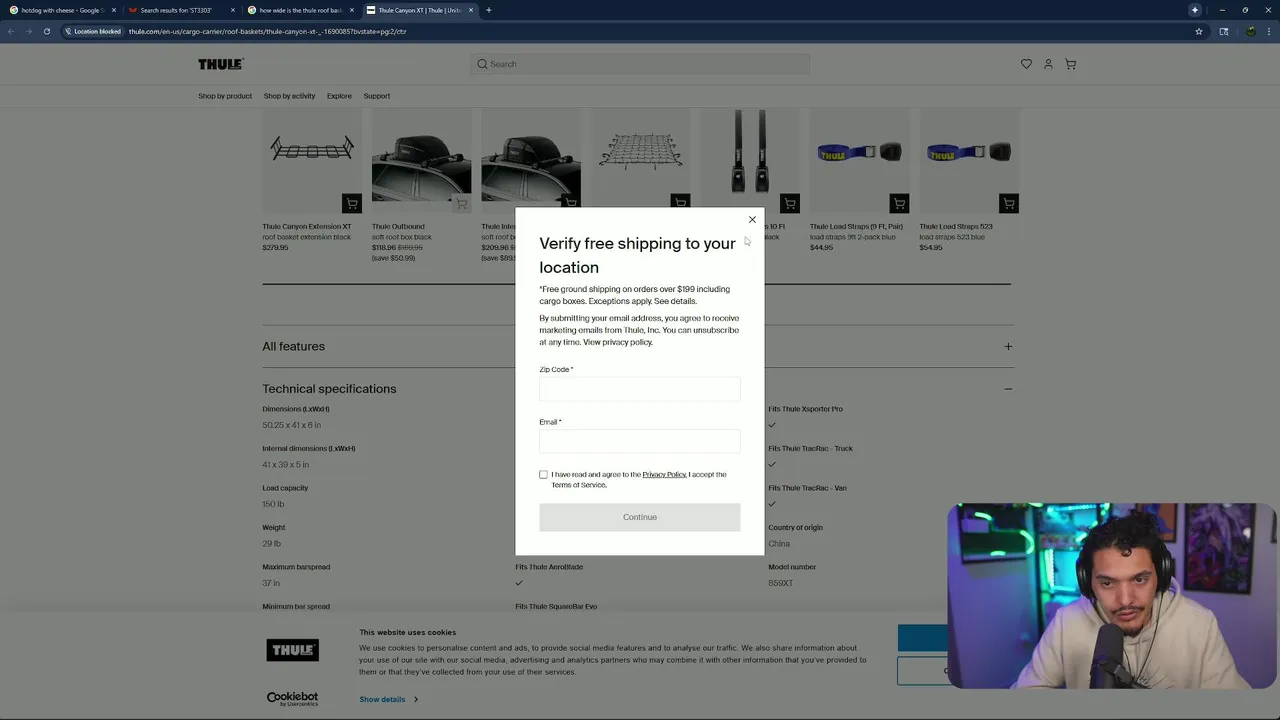Click the search magnifier icon

482,64
